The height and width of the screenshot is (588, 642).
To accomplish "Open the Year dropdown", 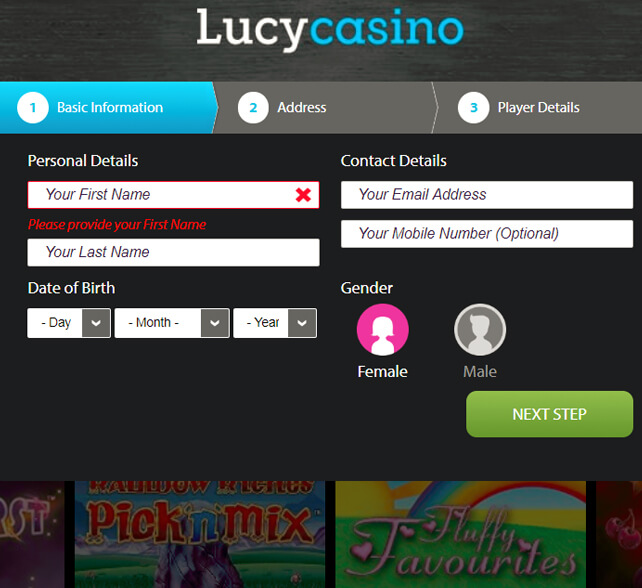I will (275, 323).
